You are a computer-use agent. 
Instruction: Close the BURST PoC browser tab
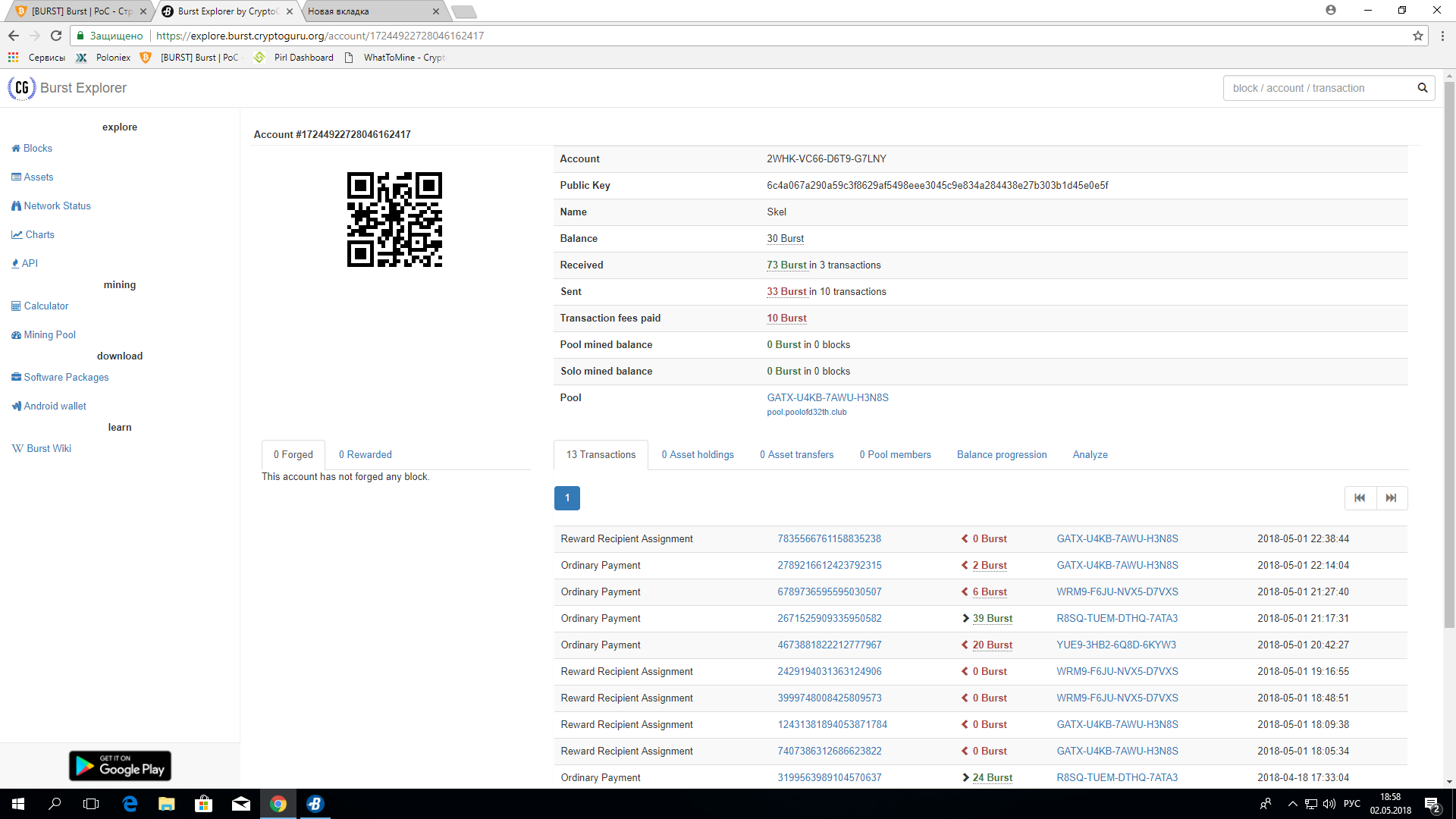[x=143, y=11]
